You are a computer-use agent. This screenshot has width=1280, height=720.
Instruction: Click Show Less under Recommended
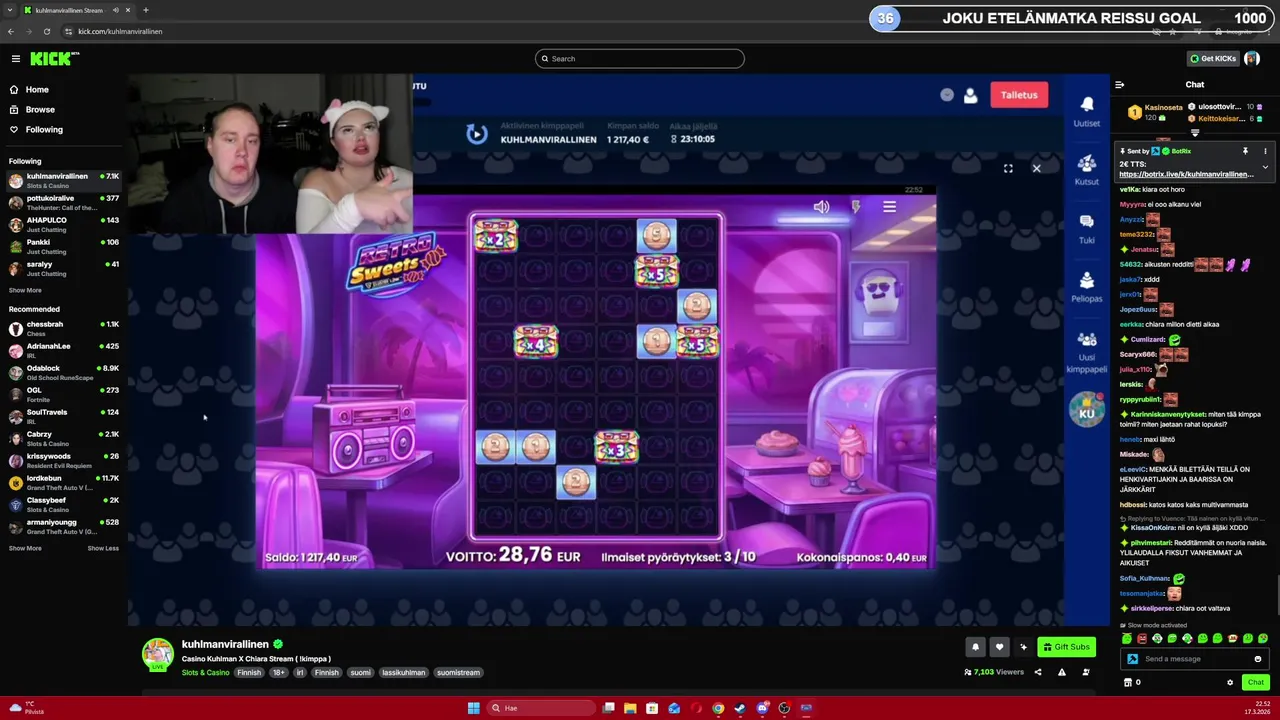[x=103, y=548]
